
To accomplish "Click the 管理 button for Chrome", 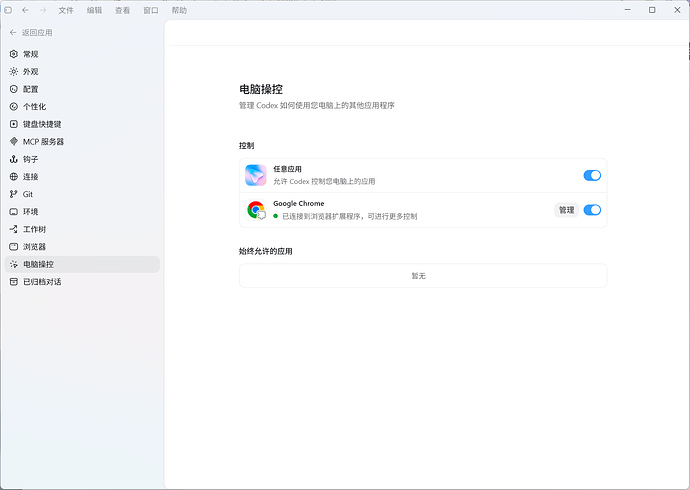I will (x=566, y=210).
